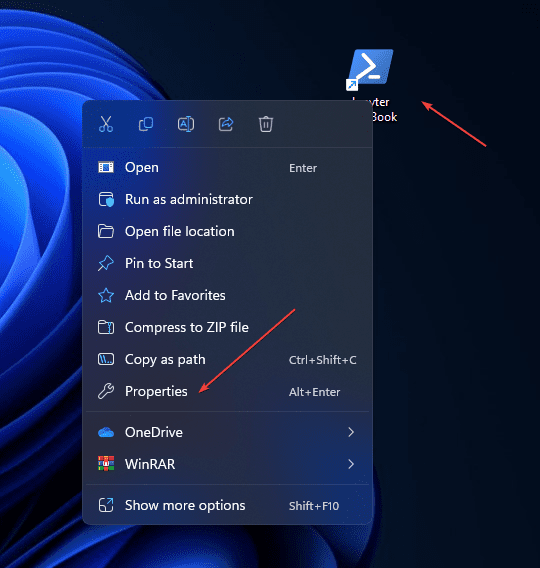Click the Copy icon in context menu
Screen dimensions: 540x568
click(146, 124)
